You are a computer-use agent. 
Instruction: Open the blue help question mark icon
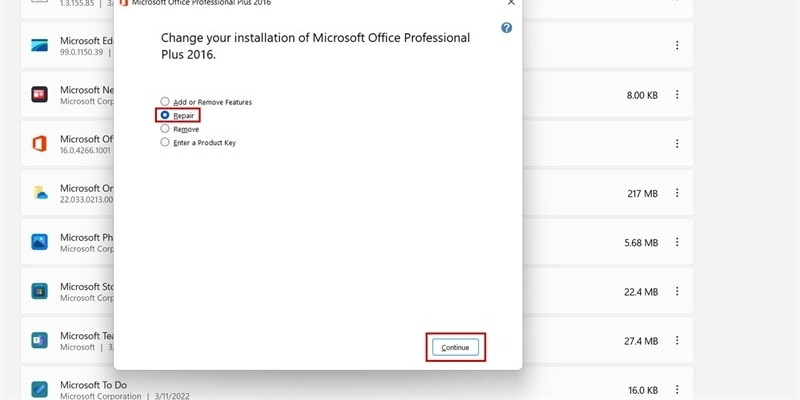tap(506, 28)
